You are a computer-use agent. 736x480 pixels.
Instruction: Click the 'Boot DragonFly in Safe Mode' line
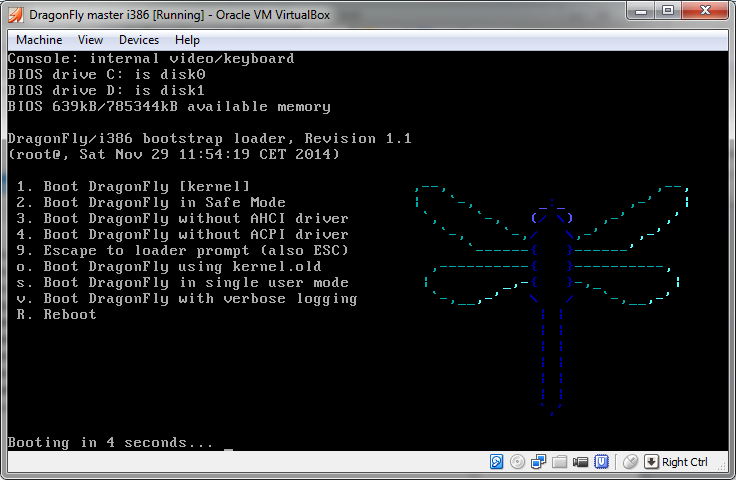pyautogui.click(x=150, y=202)
